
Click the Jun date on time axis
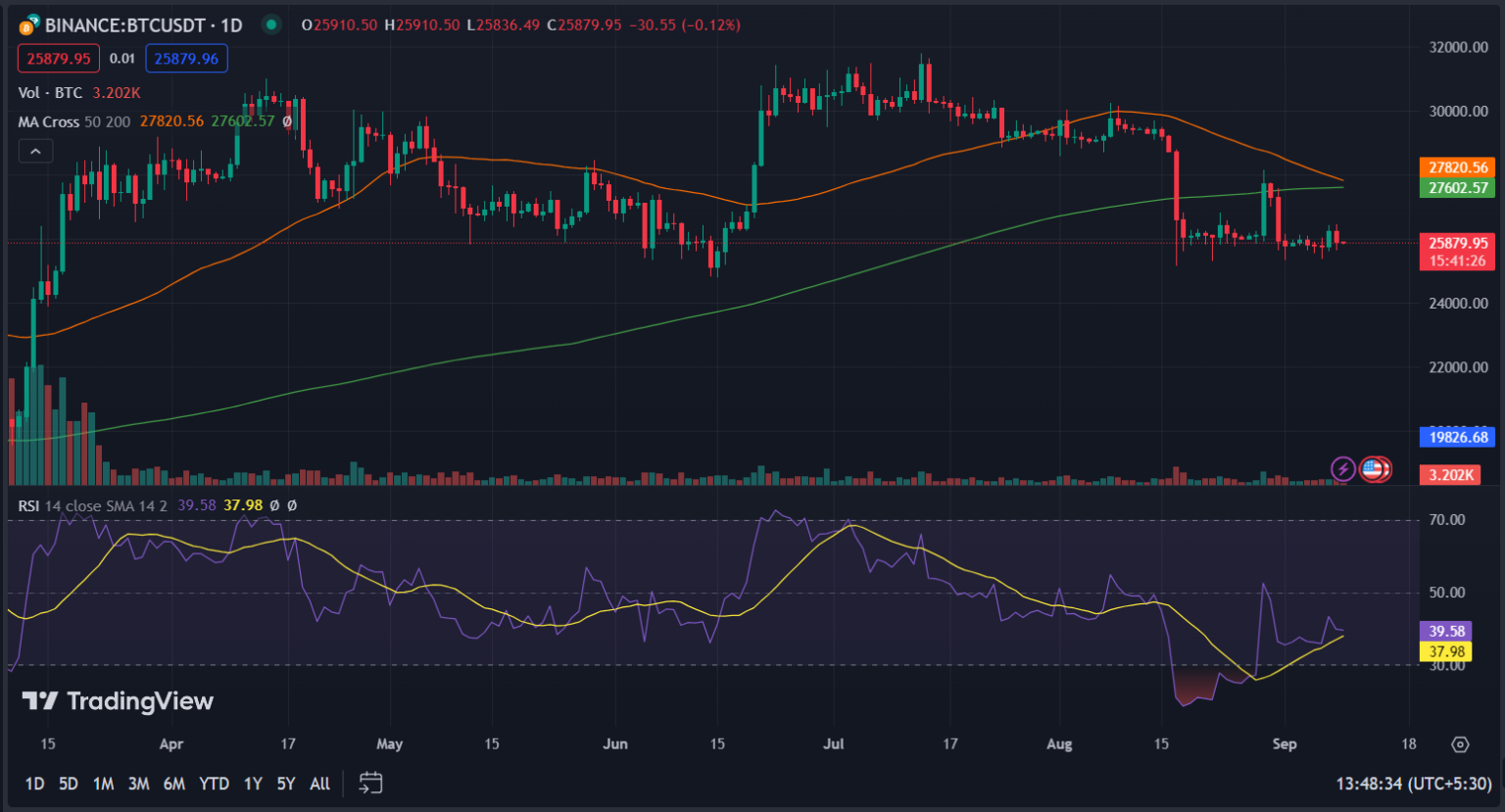[615, 744]
